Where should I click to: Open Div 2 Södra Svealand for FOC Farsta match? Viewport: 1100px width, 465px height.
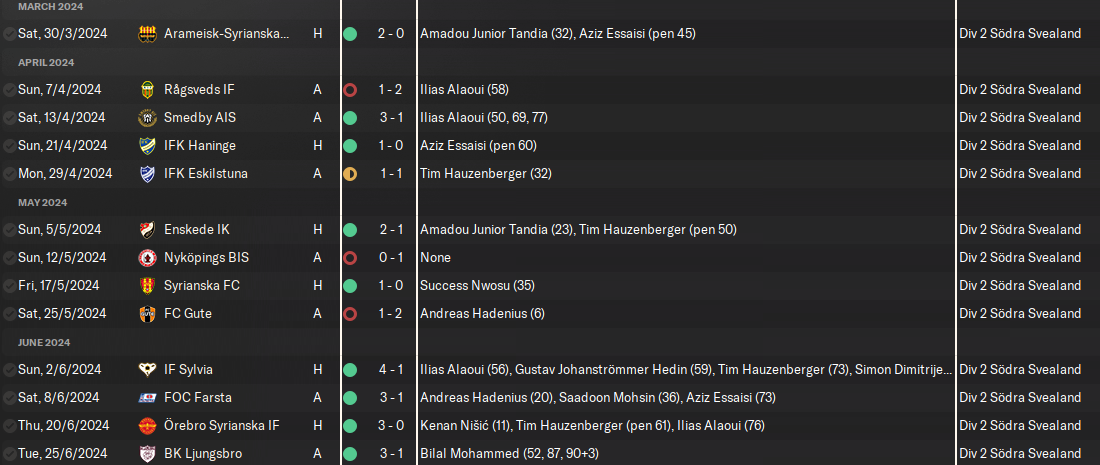coord(1019,397)
